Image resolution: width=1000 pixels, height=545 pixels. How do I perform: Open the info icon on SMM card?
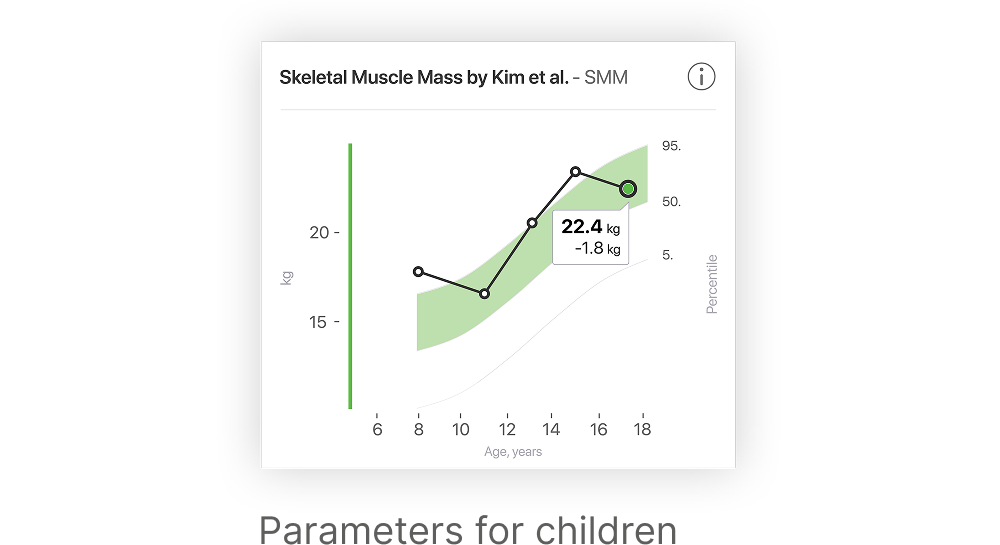click(701, 77)
